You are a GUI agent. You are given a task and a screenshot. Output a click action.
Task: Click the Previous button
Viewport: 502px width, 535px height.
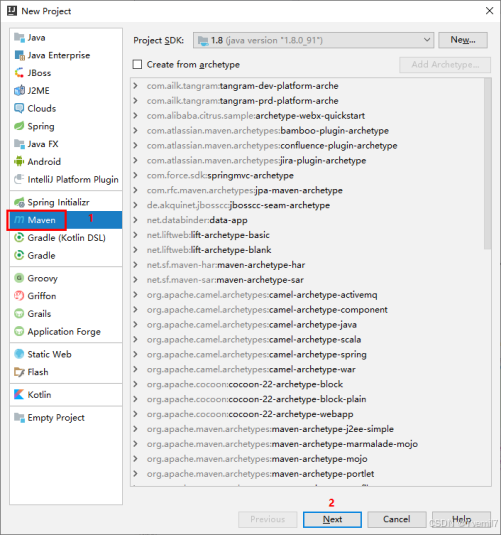tap(268, 519)
